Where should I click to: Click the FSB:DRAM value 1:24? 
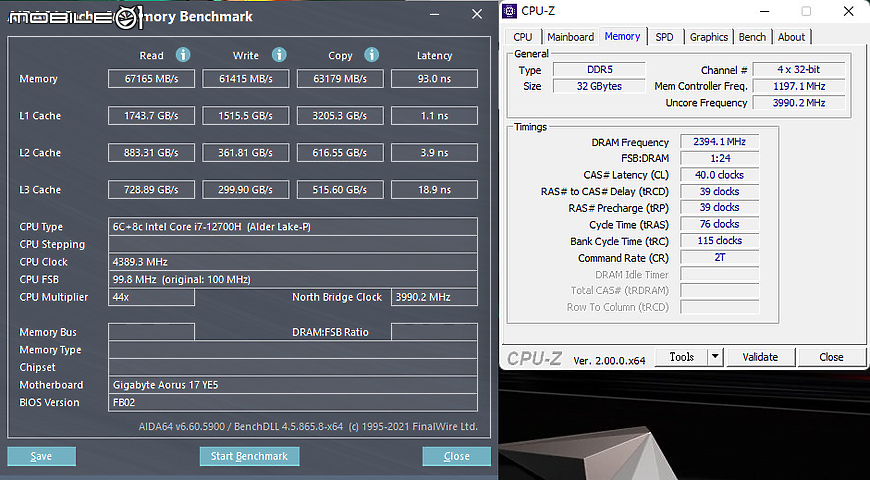[x=720, y=159]
